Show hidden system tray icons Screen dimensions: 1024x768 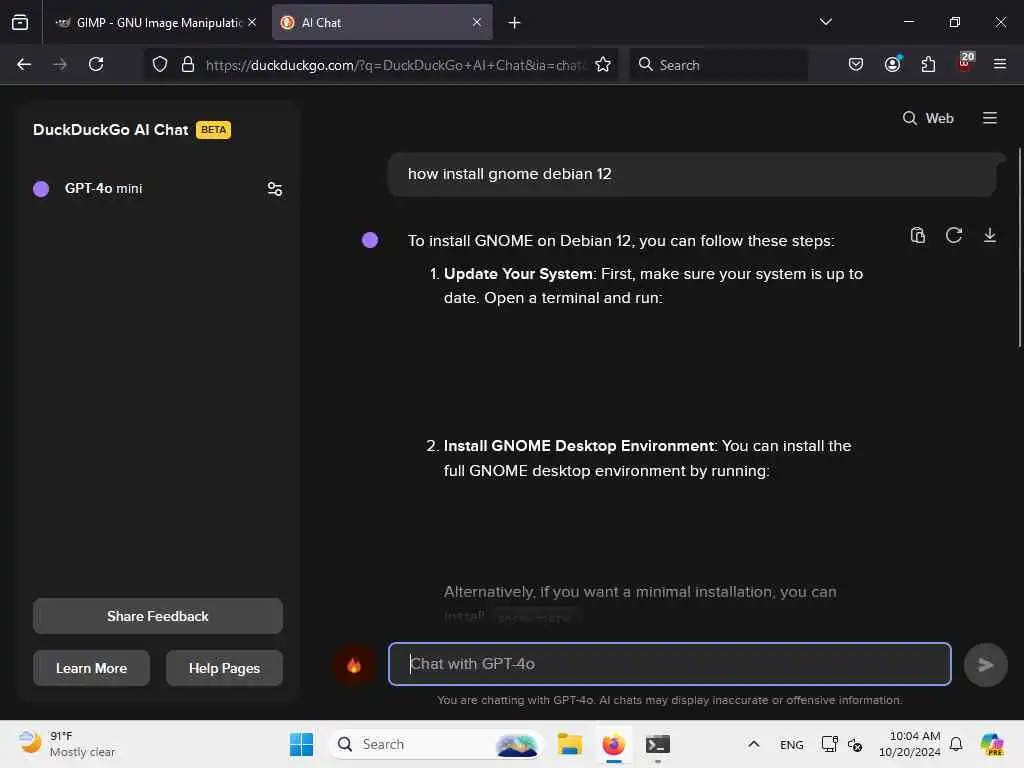click(x=754, y=744)
